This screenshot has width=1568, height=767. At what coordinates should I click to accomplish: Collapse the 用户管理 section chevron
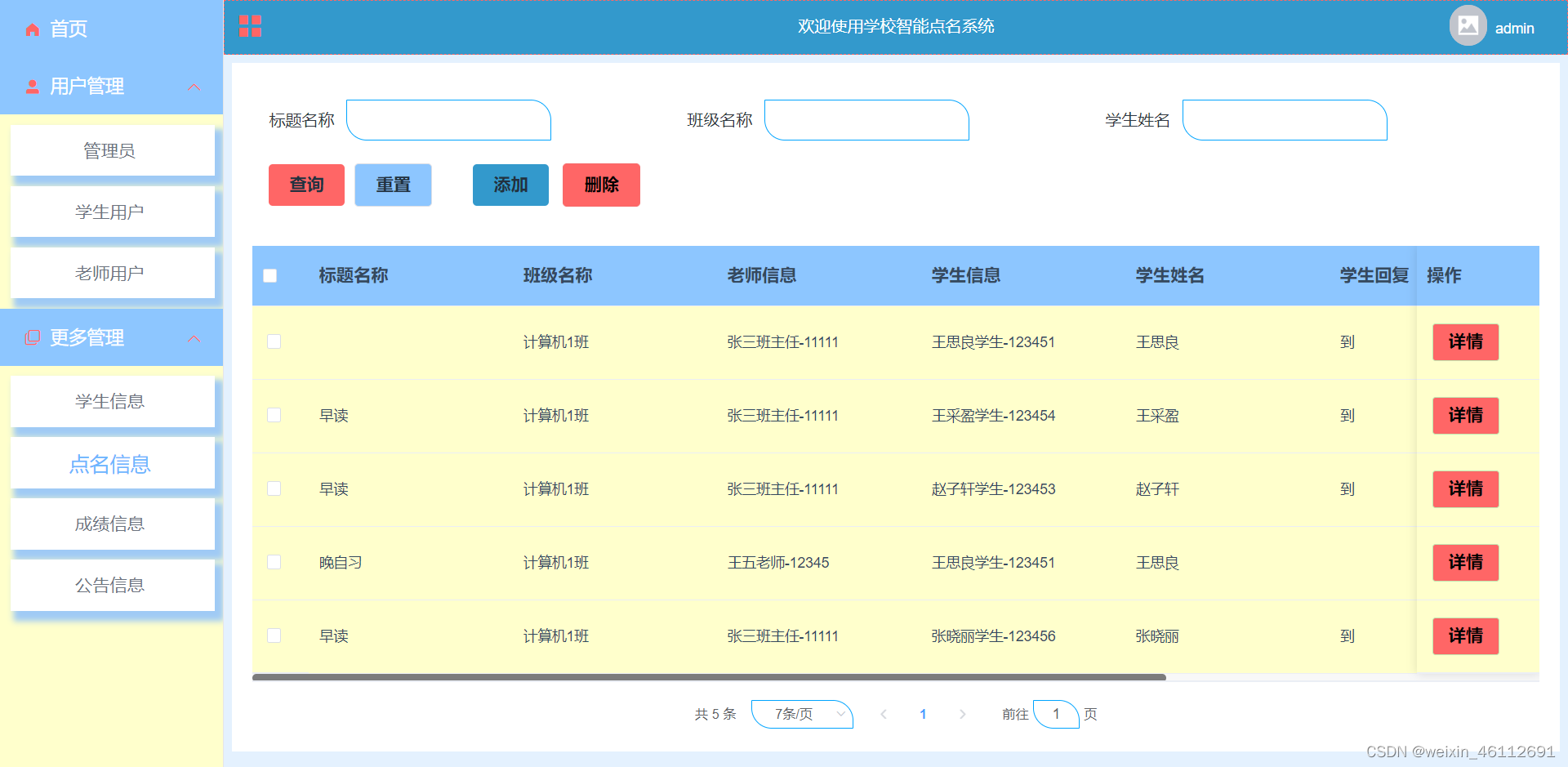(x=194, y=87)
